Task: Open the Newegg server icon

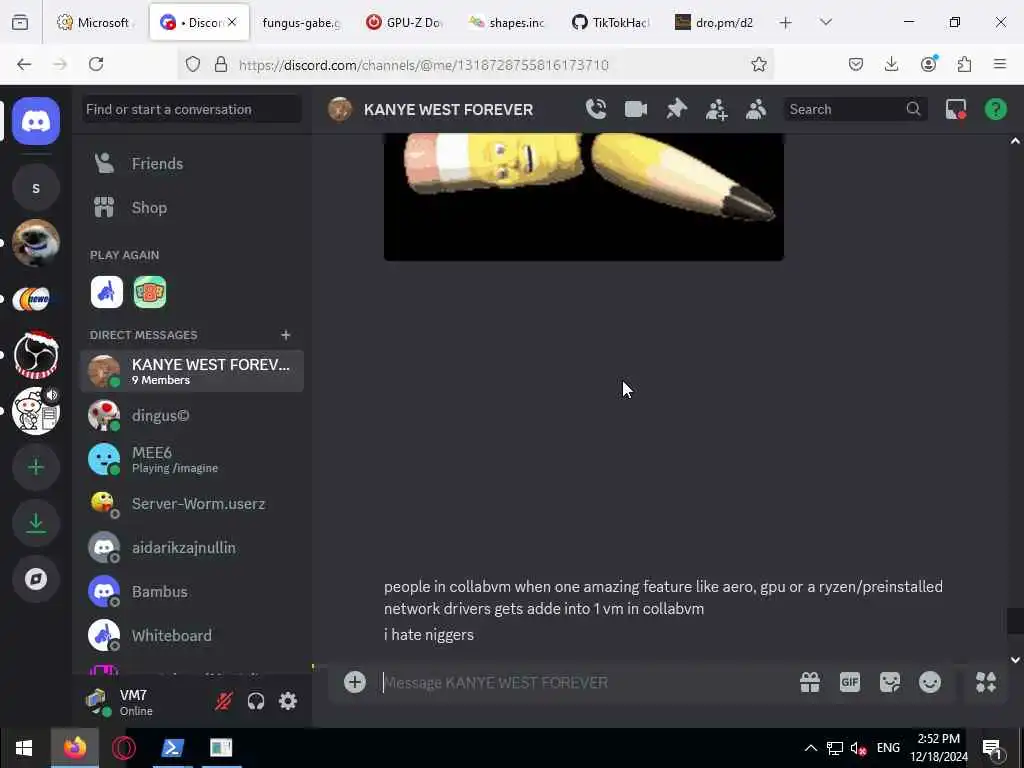Action: [36, 300]
